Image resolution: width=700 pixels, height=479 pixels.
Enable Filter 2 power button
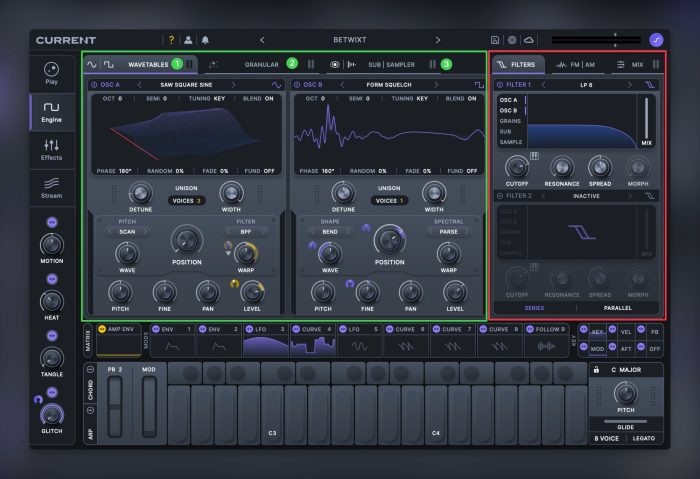tap(500, 196)
